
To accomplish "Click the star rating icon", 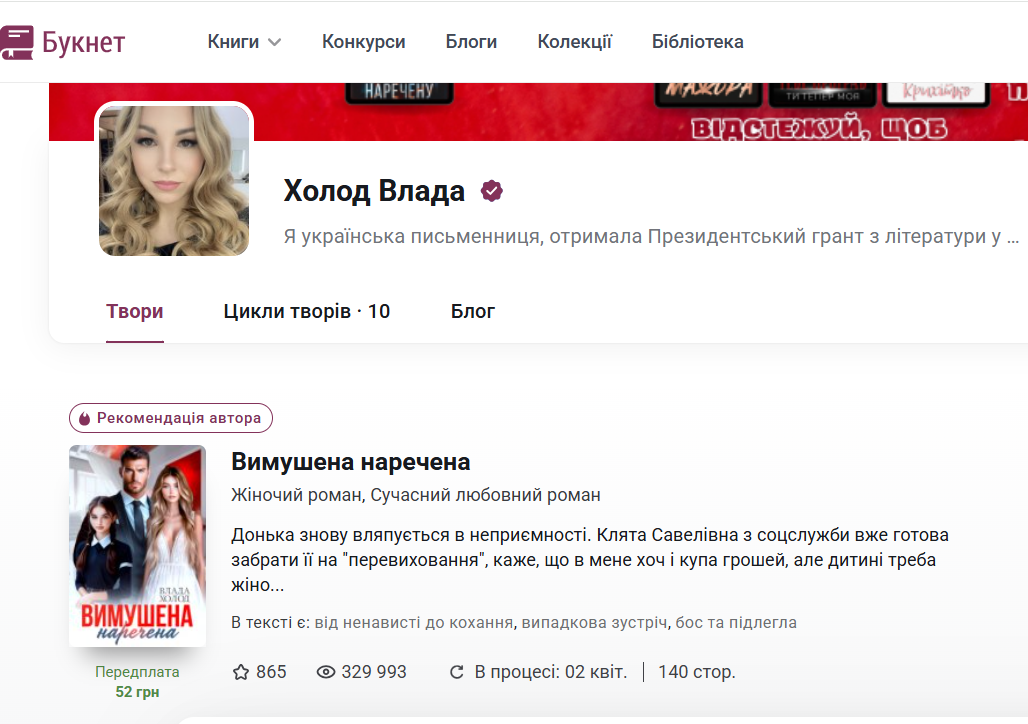I will tap(241, 672).
